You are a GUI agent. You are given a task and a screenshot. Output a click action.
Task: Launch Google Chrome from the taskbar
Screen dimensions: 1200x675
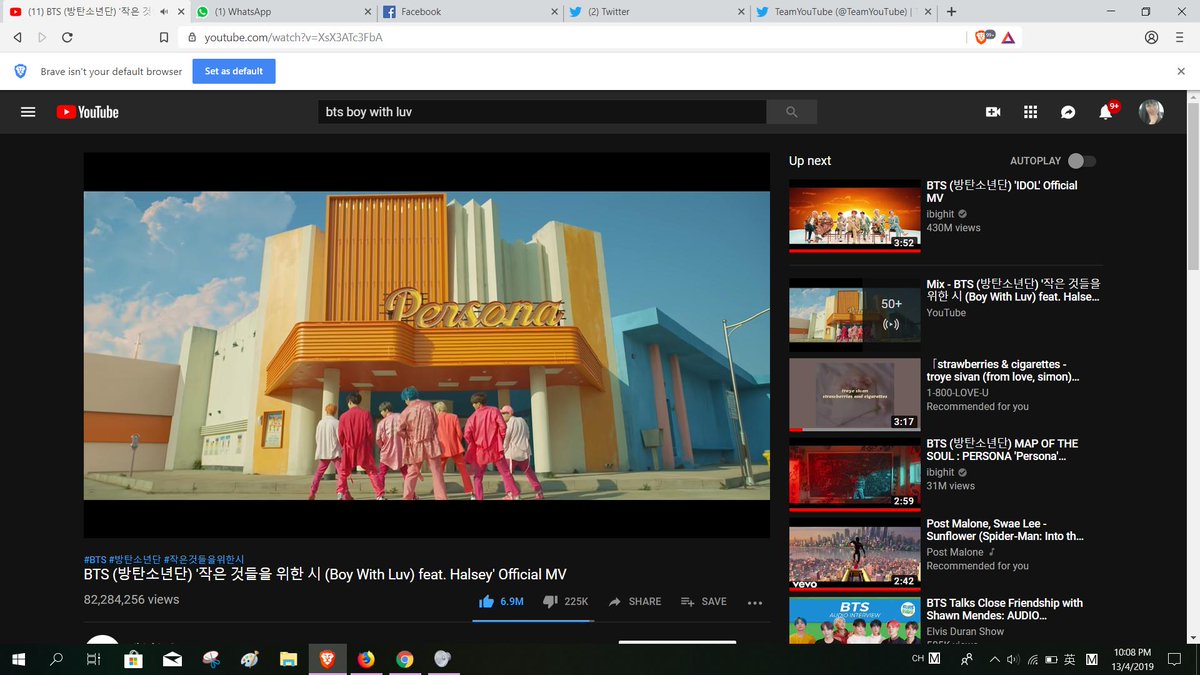pos(405,659)
